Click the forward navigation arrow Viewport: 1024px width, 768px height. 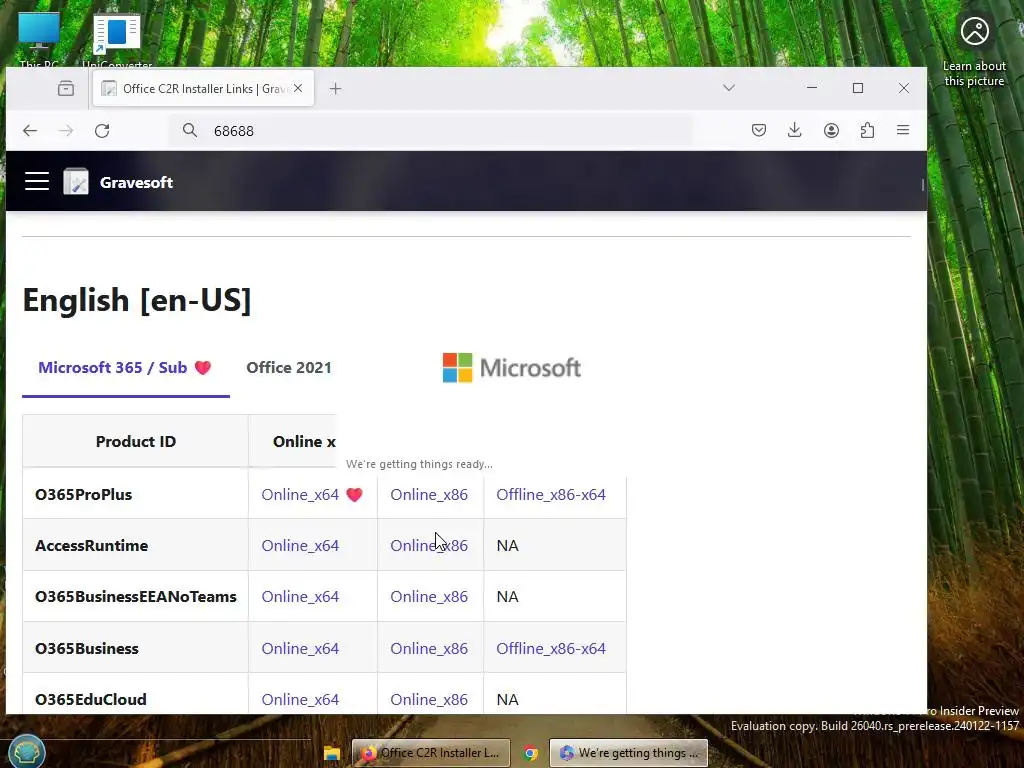(x=66, y=131)
